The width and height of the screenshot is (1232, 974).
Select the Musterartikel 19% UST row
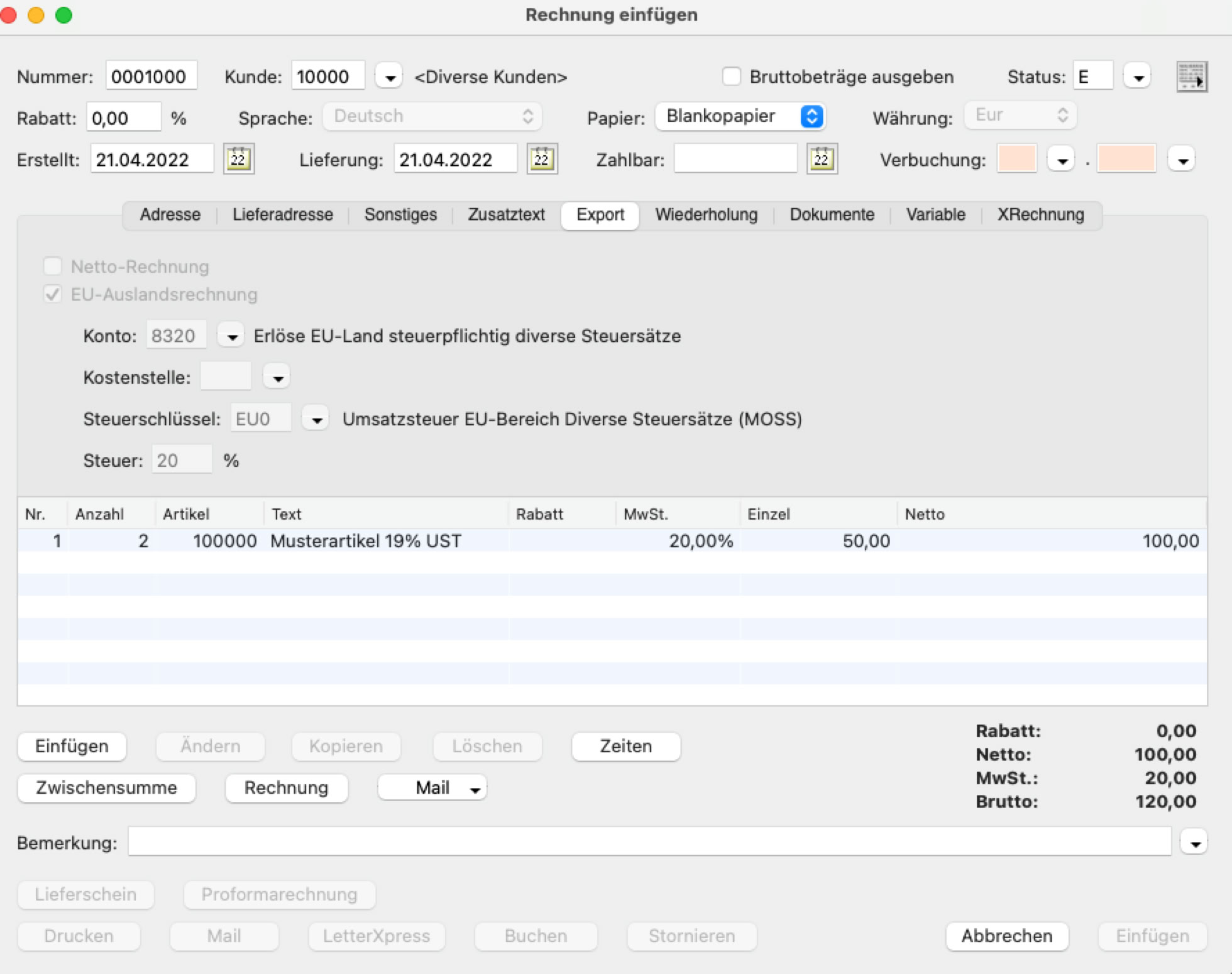click(366, 541)
